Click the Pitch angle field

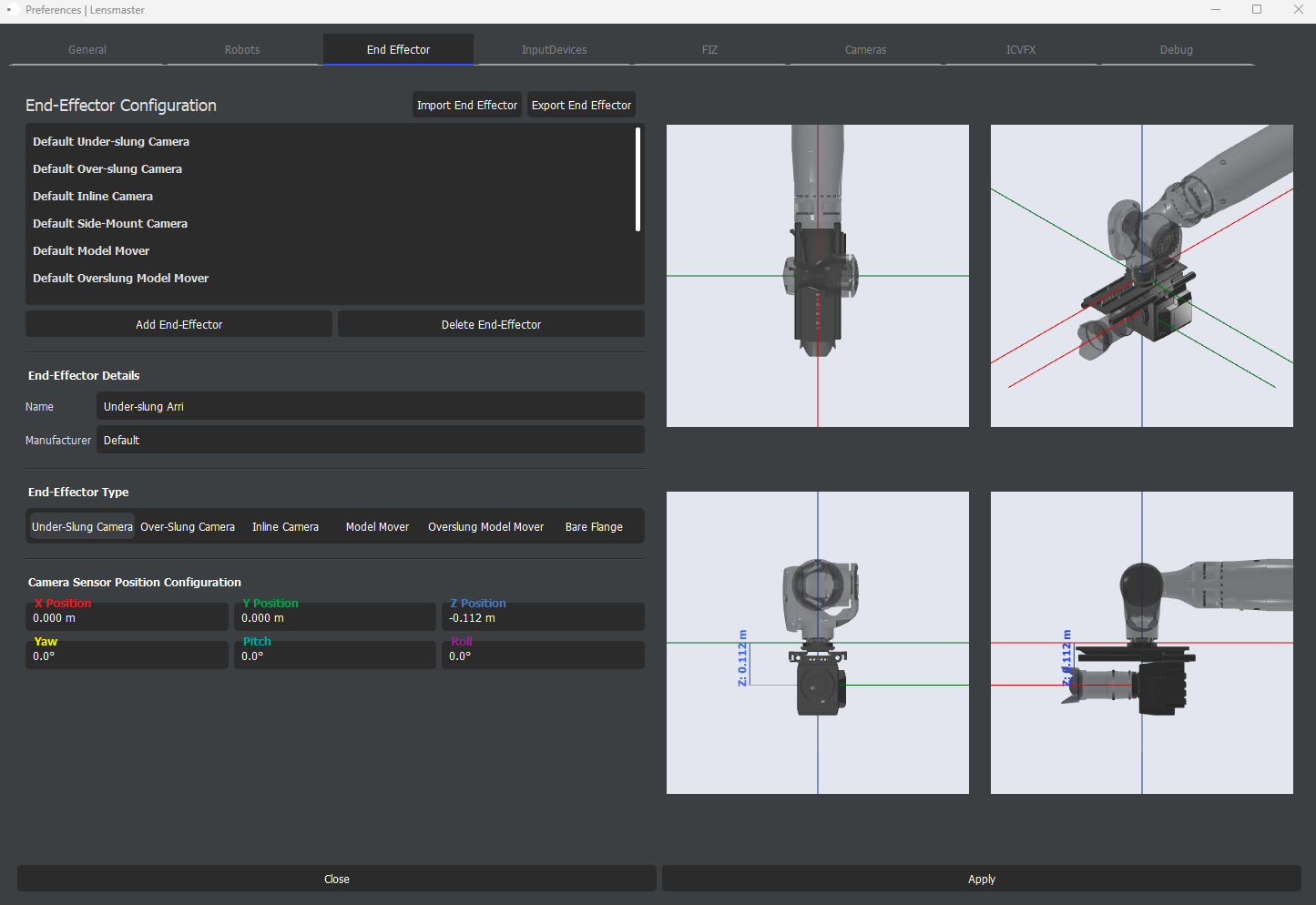(x=335, y=656)
